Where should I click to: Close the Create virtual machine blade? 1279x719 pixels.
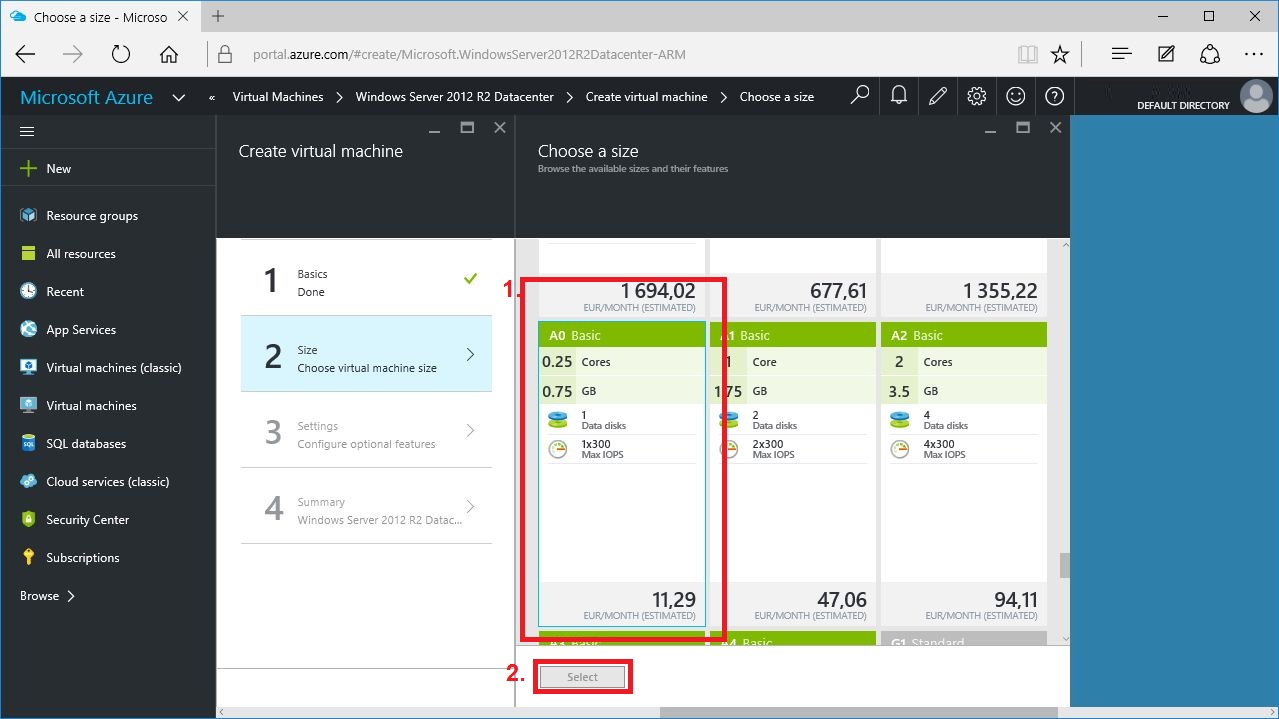pyautogui.click(x=500, y=128)
